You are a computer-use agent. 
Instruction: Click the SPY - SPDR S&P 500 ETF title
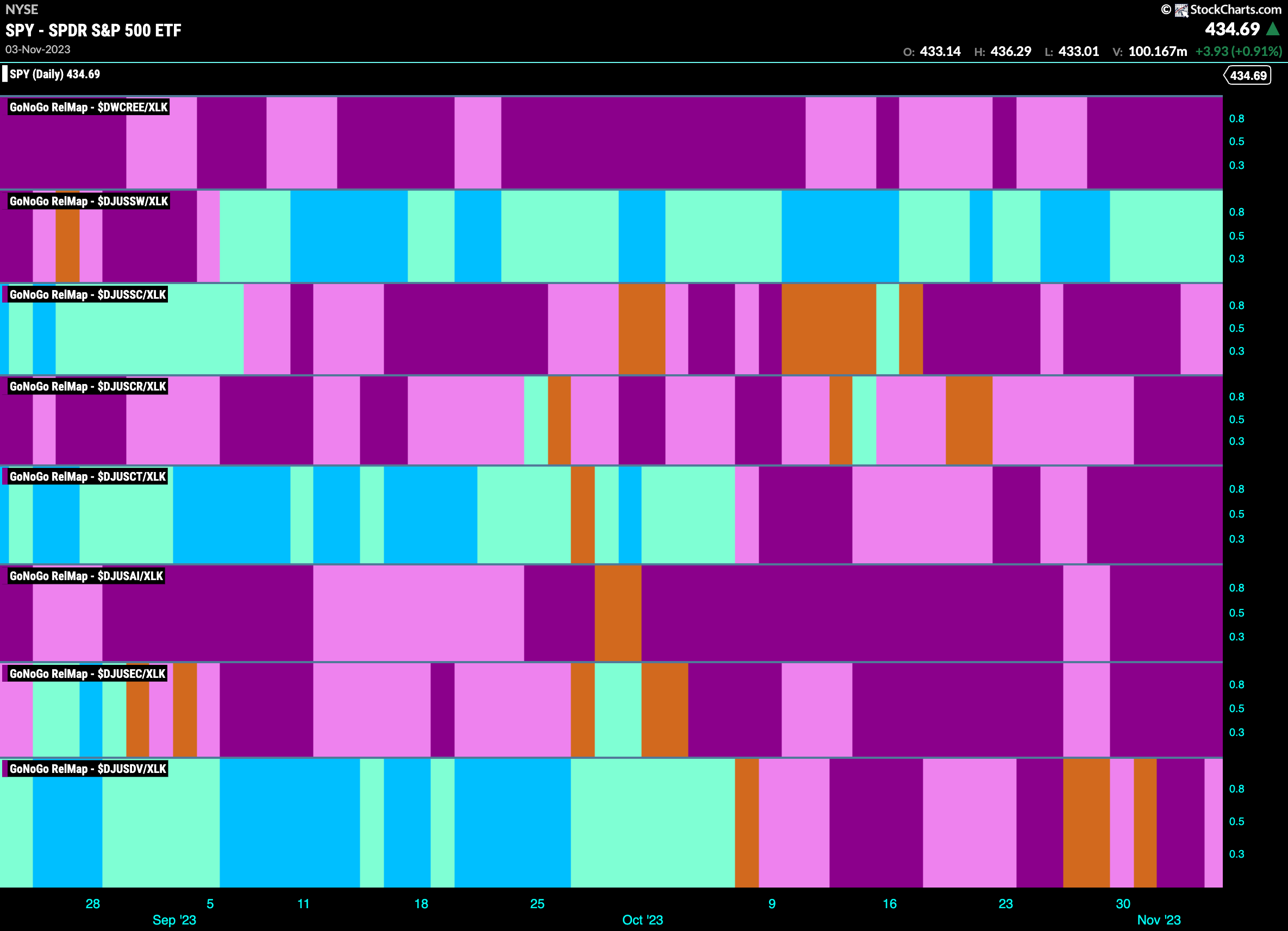pyautogui.click(x=93, y=30)
